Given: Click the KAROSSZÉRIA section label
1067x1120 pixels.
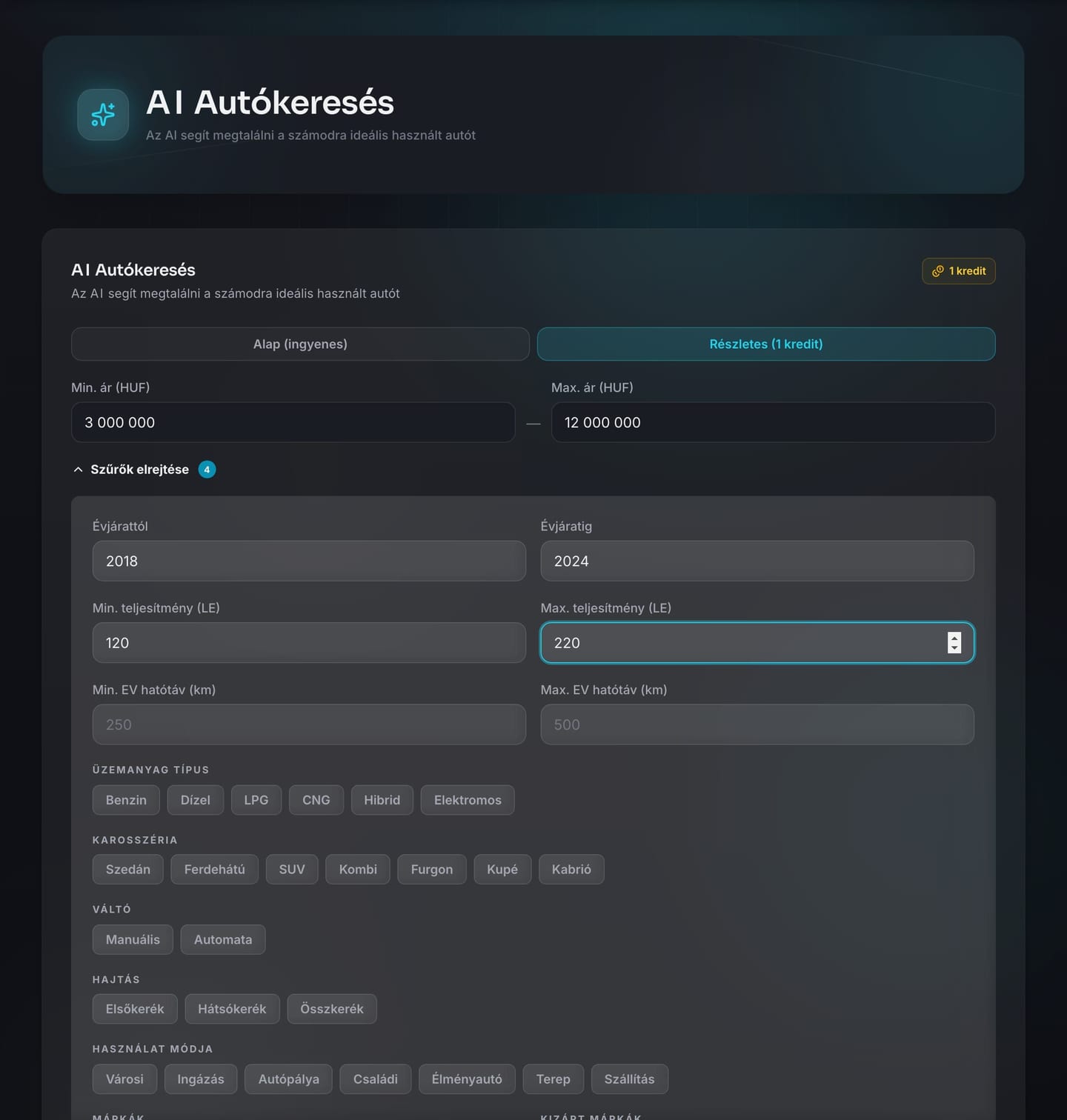Looking at the screenshot, I should click(135, 840).
